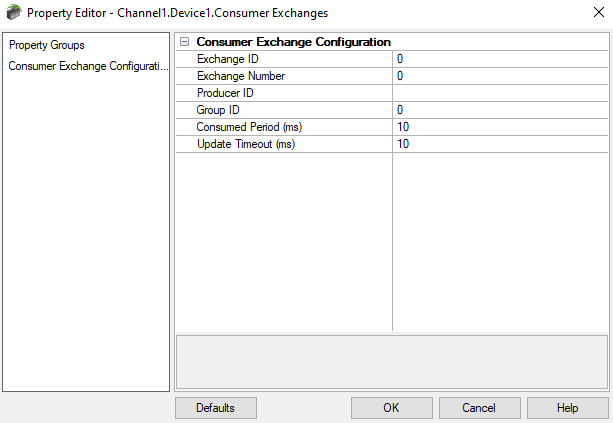Select the Consumed Period (ms) property label
Image resolution: width=613 pixels, height=423 pixels.
[x=249, y=127]
